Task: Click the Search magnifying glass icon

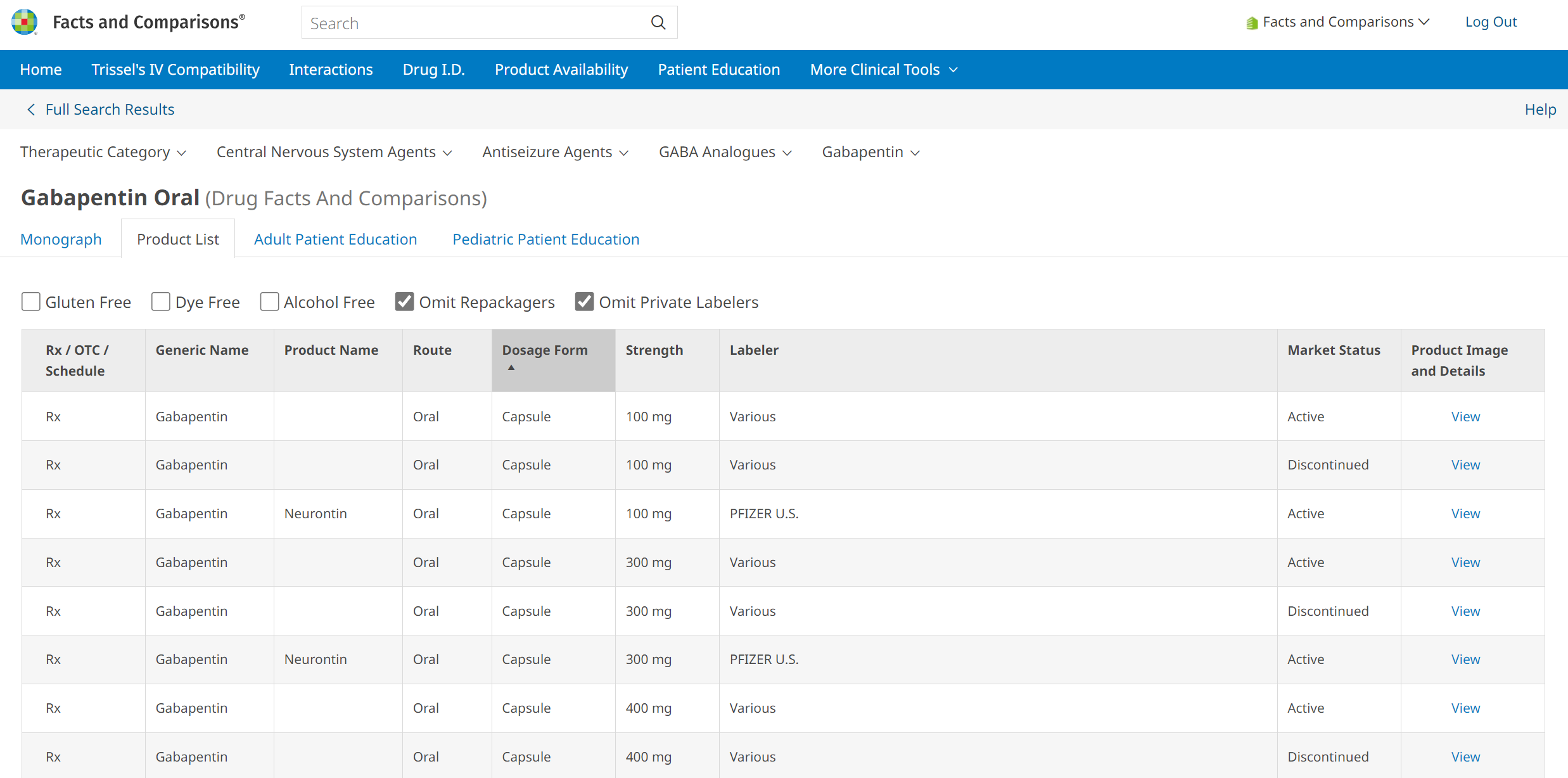Action: point(658,22)
